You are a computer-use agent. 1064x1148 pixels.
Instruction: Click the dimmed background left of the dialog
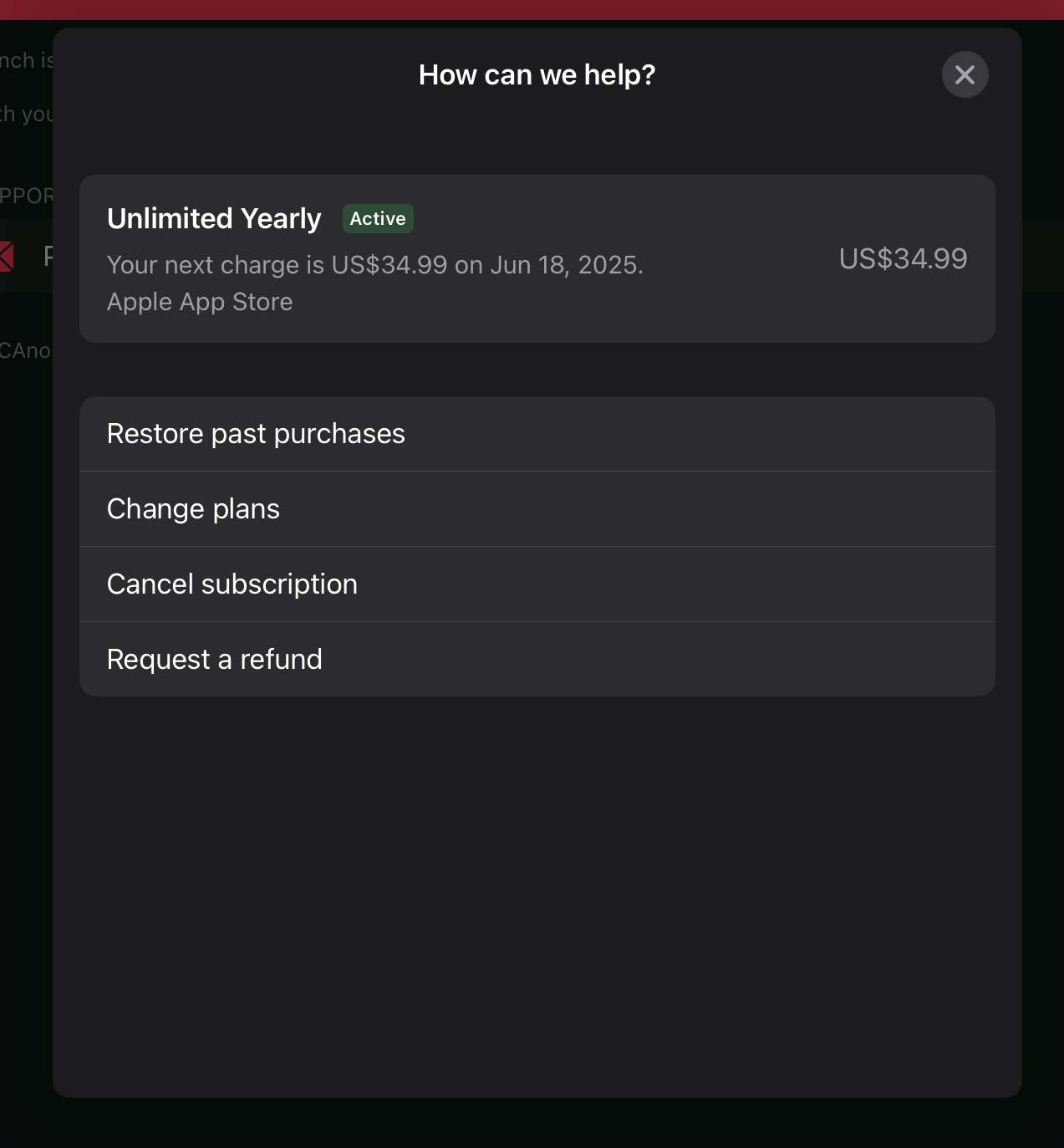[x=25, y=669]
